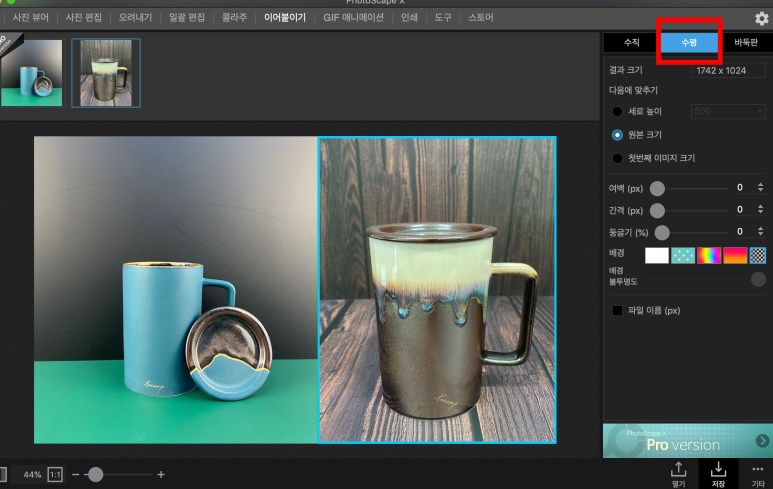Screen dimensions: 773x489
Task: Click the 1:1 actual size icon
Action: point(55,475)
